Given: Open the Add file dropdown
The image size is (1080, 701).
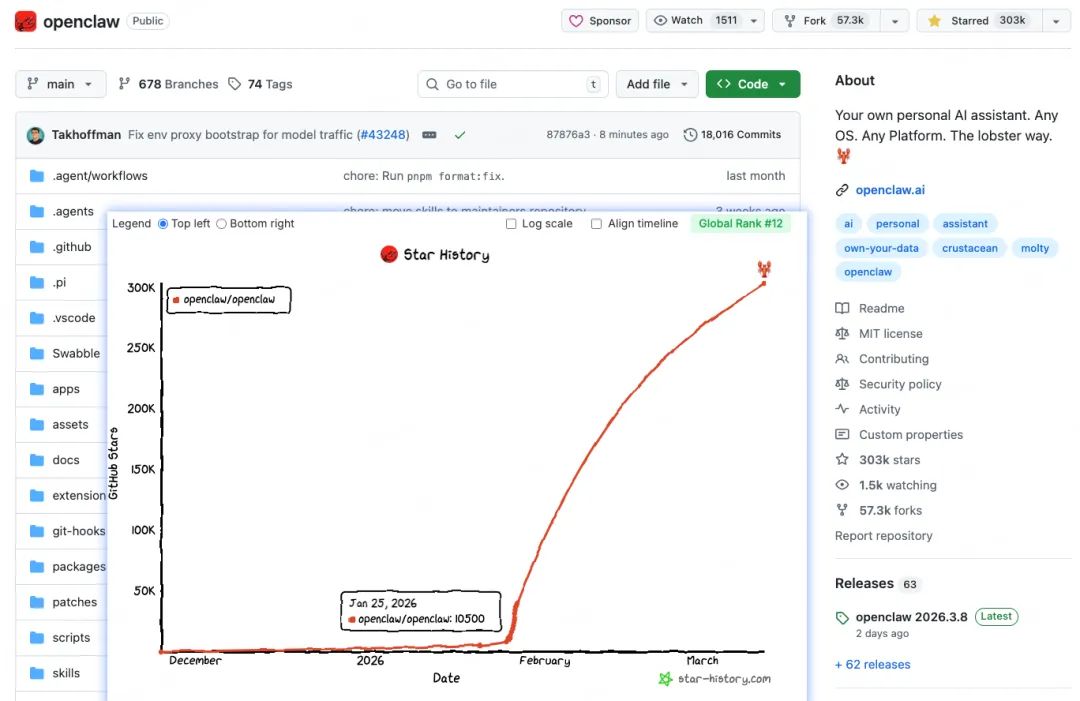Looking at the screenshot, I should (657, 84).
